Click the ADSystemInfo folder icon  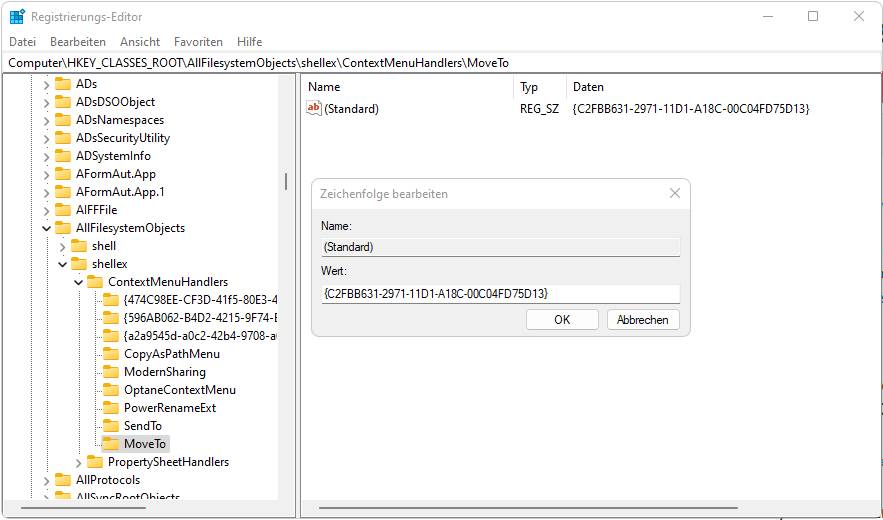pos(63,156)
